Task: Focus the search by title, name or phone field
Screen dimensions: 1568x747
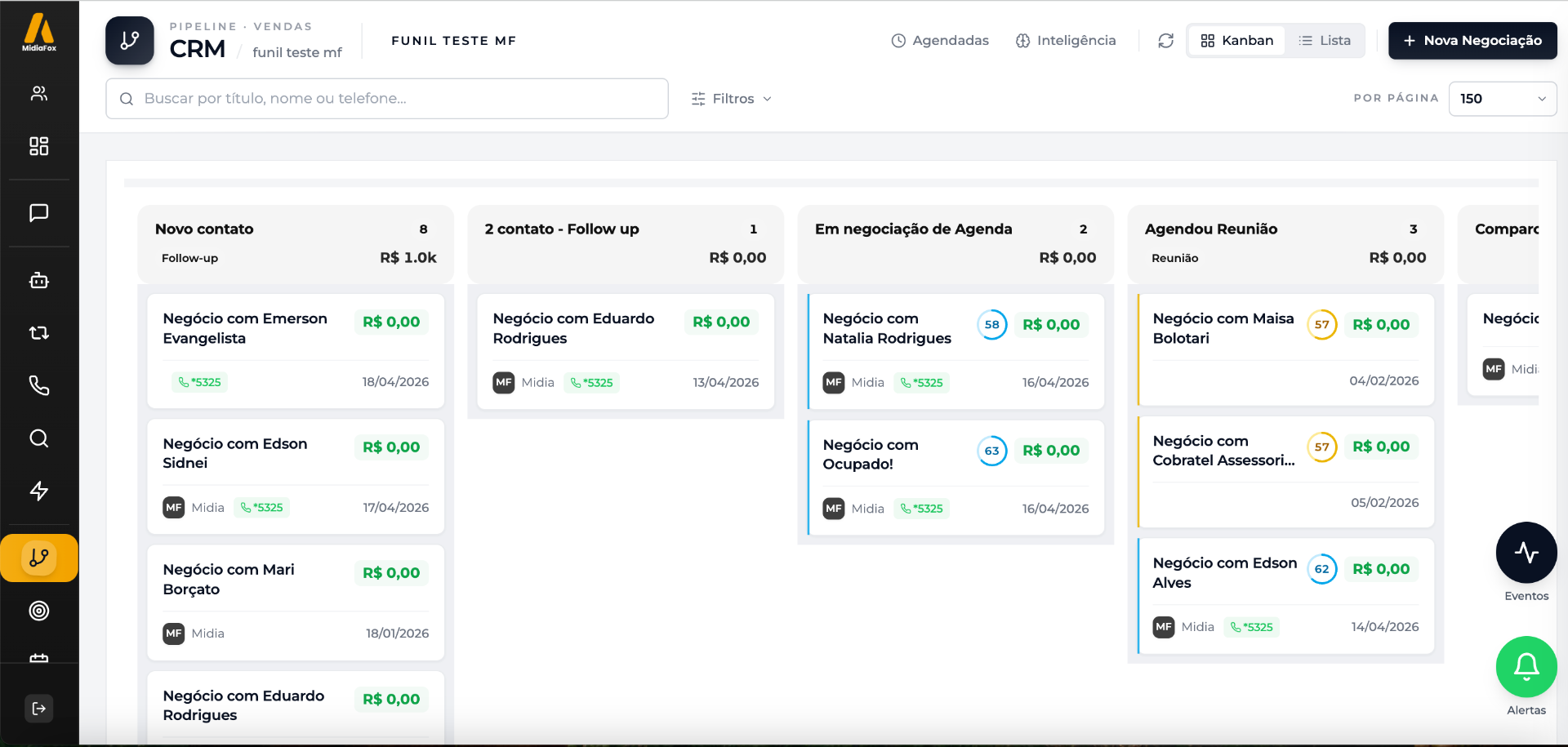Action: (387, 99)
